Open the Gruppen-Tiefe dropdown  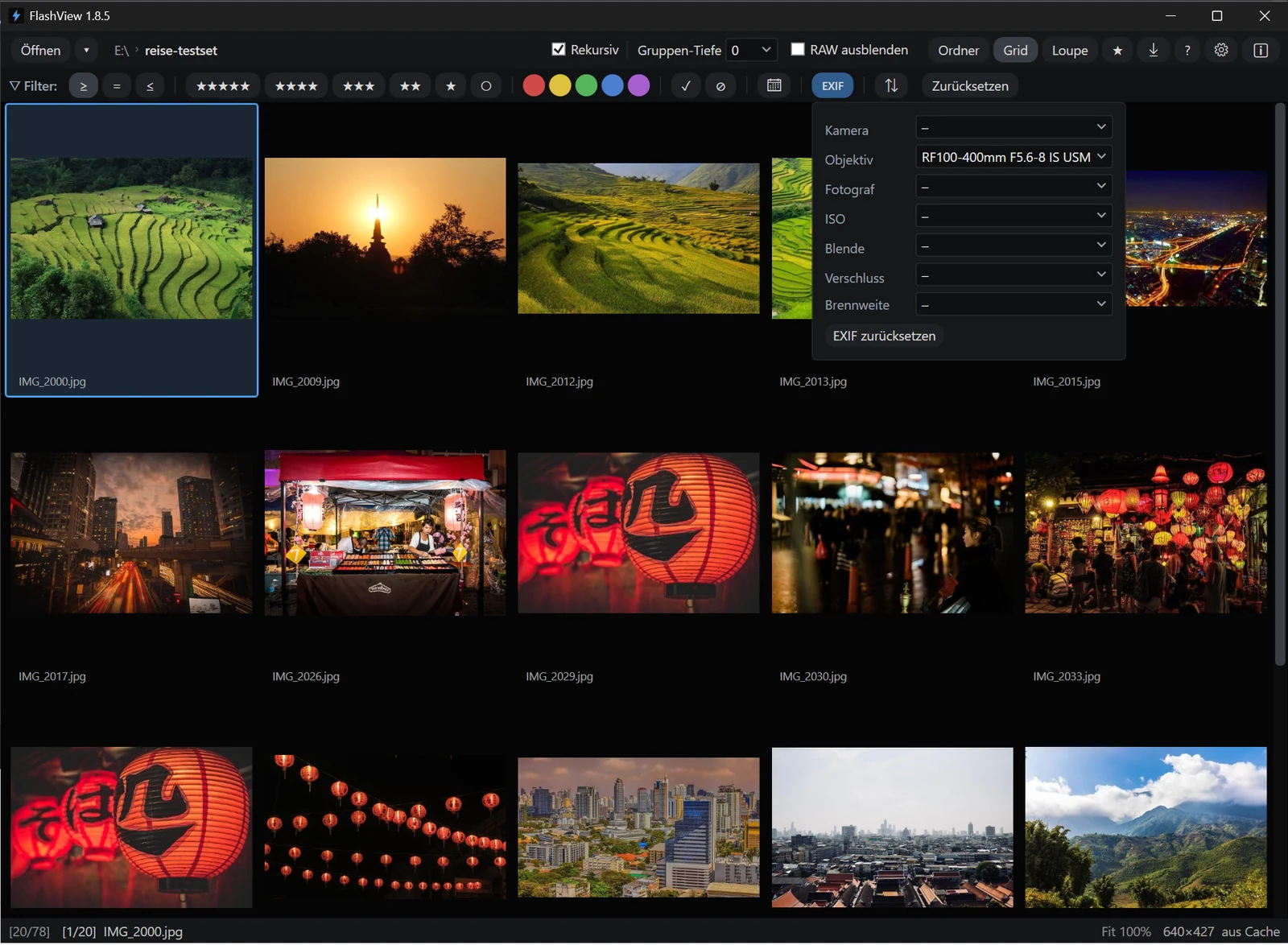click(x=751, y=50)
